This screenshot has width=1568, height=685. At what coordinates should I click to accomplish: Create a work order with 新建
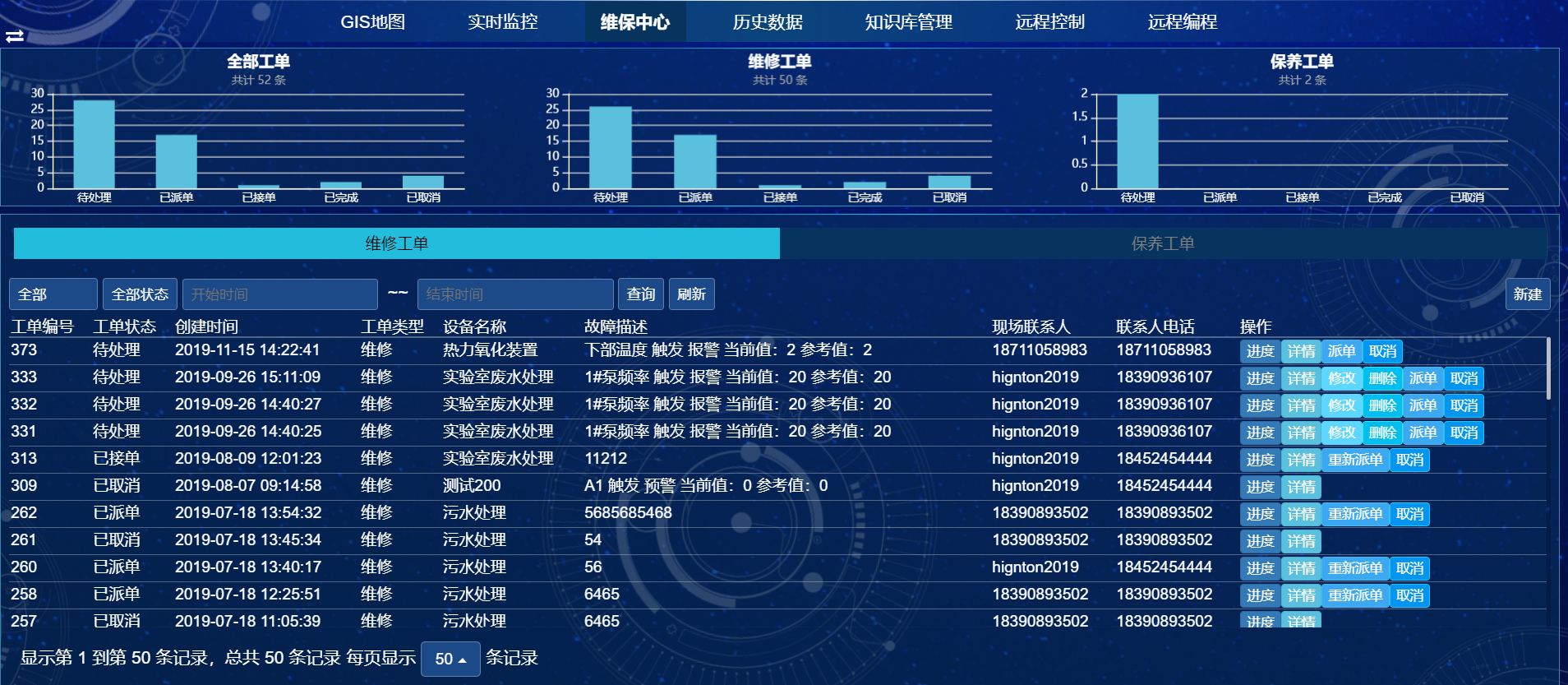click(x=1528, y=294)
